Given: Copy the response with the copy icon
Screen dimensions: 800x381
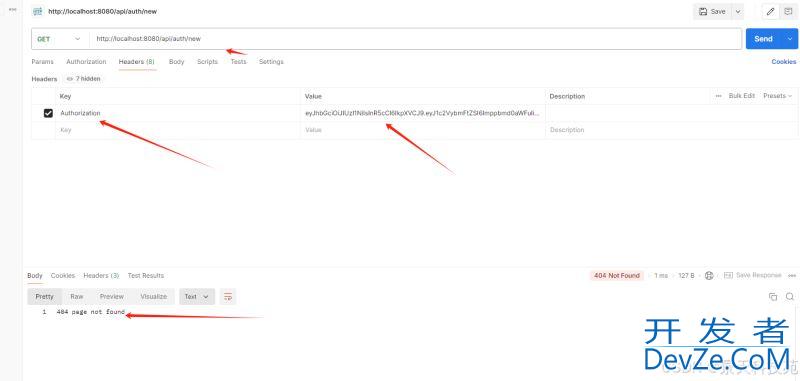Looking at the screenshot, I should click(773, 297).
